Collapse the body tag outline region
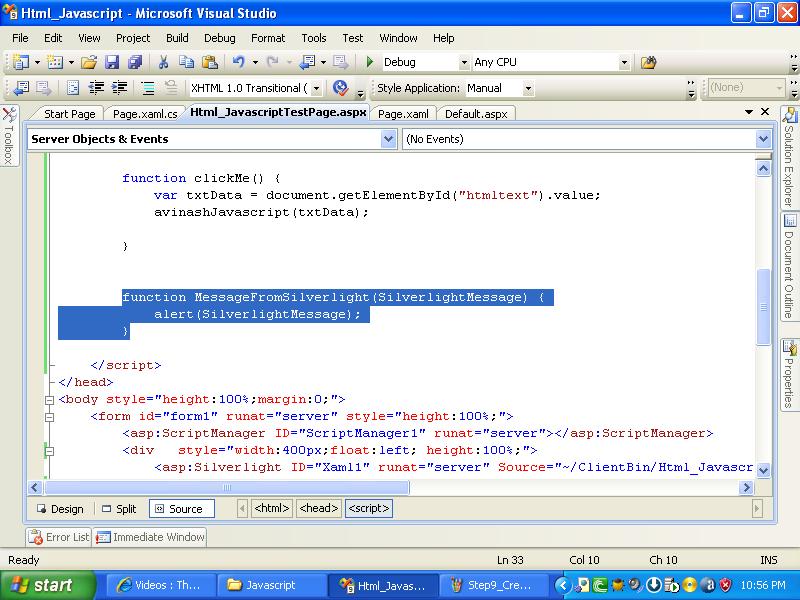800x600 pixels. click(x=49, y=400)
